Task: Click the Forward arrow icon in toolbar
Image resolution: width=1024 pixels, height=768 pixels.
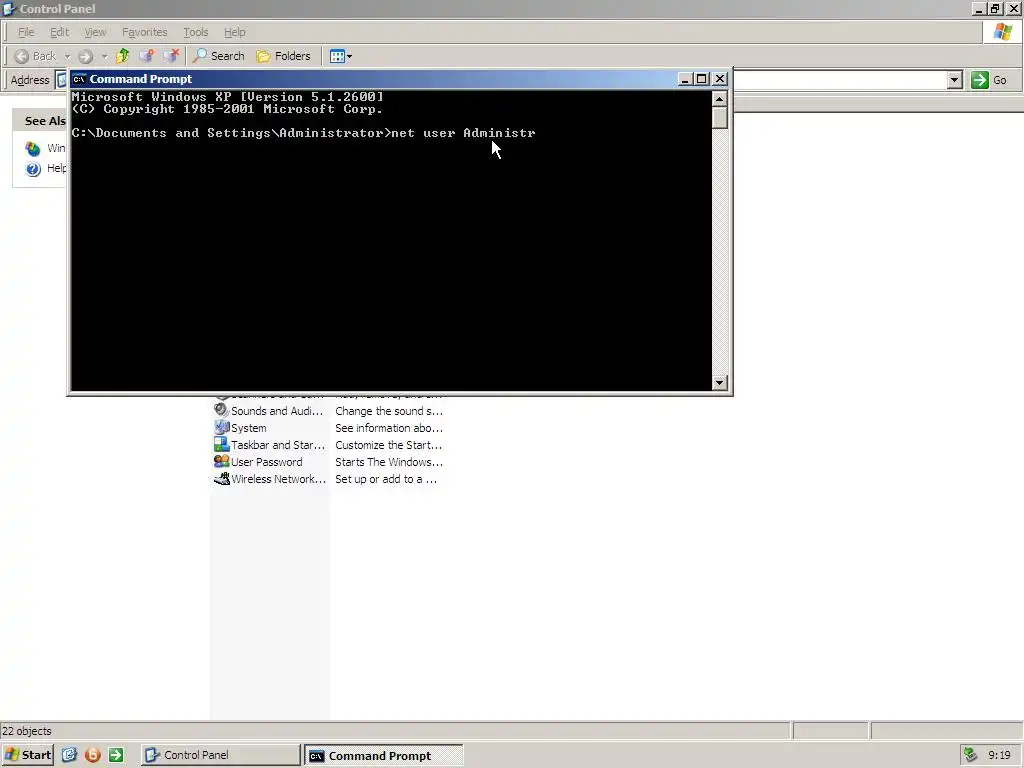Action: pyautogui.click(x=85, y=56)
